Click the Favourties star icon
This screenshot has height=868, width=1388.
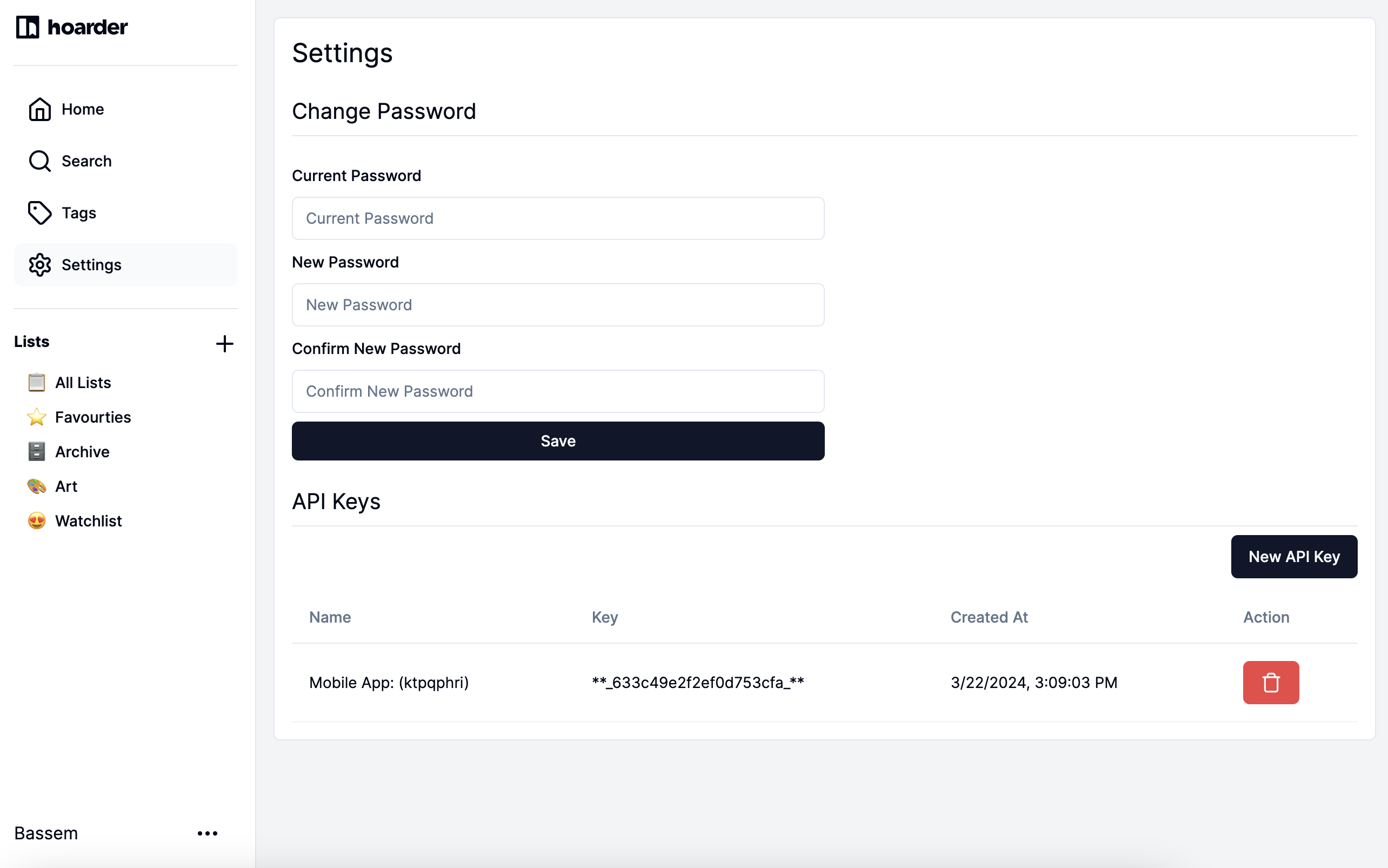coord(37,417)
